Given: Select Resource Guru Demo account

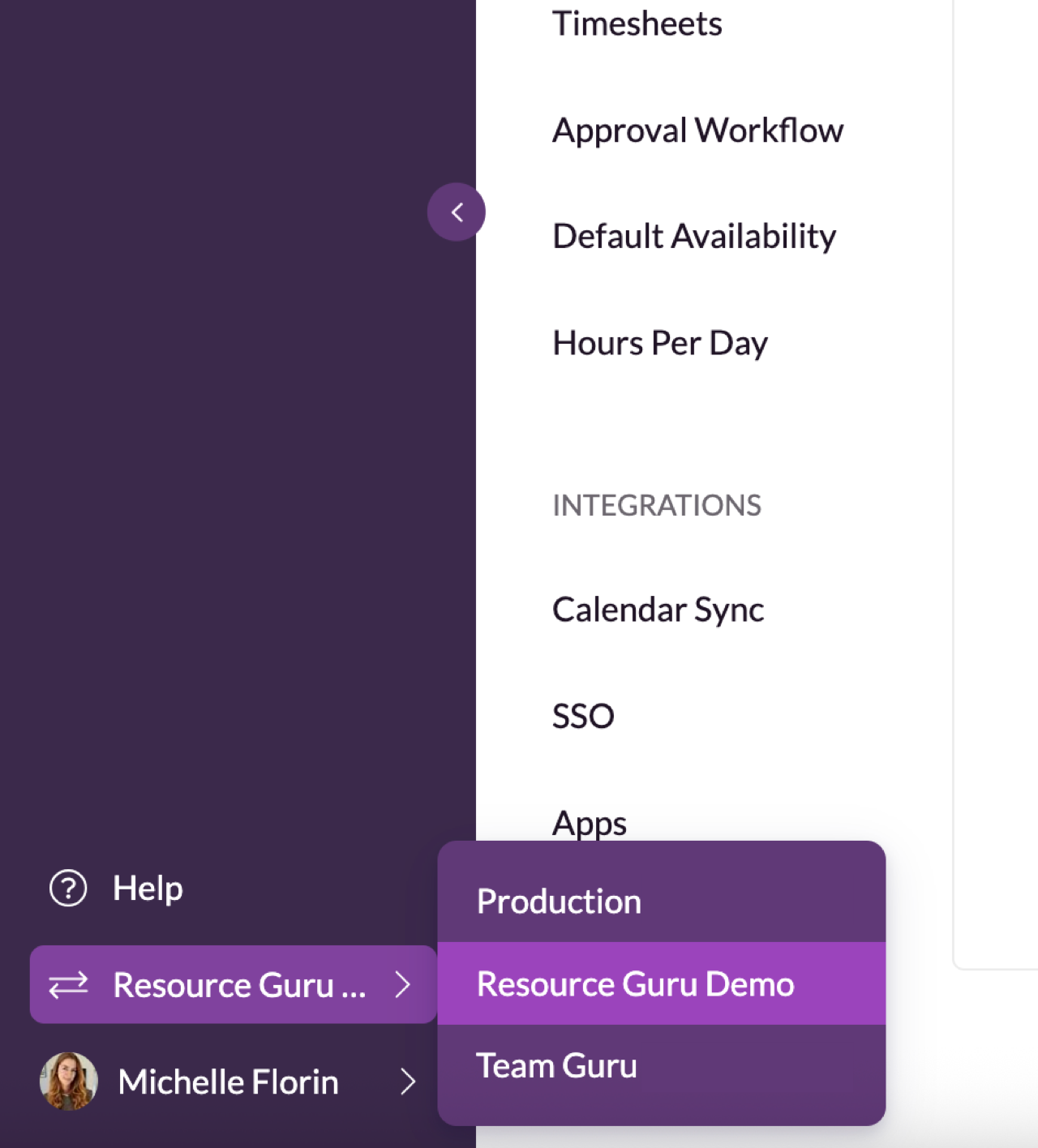Looking at the screenshot, I should pos(662,983).
